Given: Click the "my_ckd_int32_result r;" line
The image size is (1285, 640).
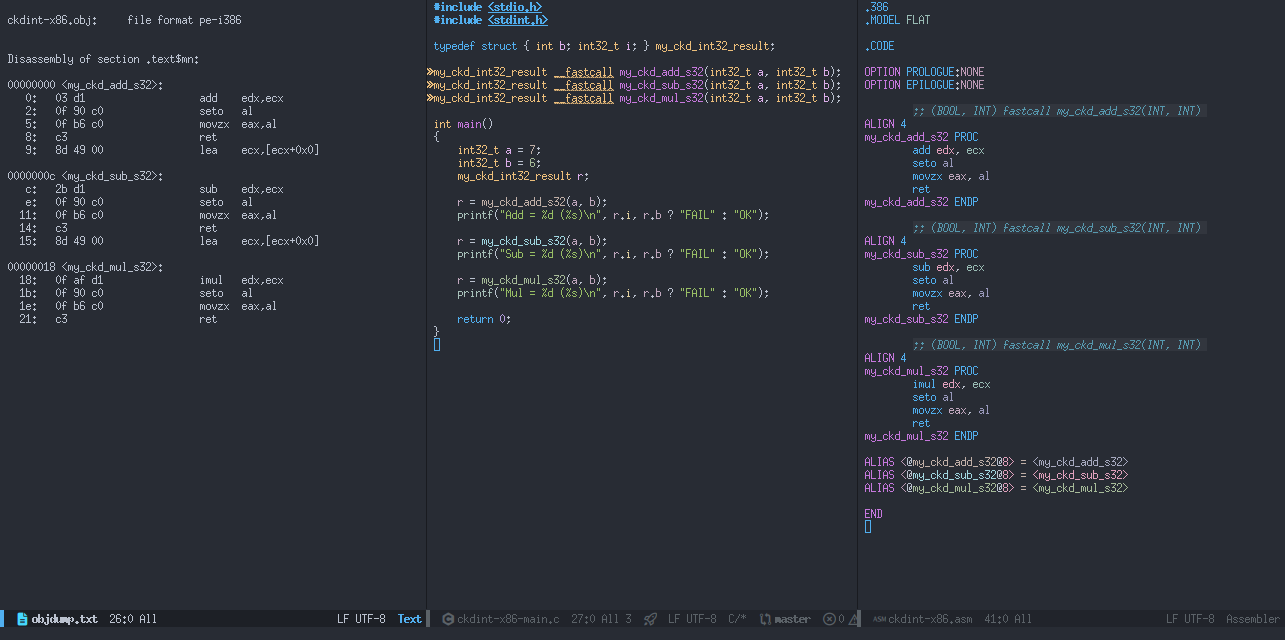Looking at the screenshot, I should coord(523,176).
